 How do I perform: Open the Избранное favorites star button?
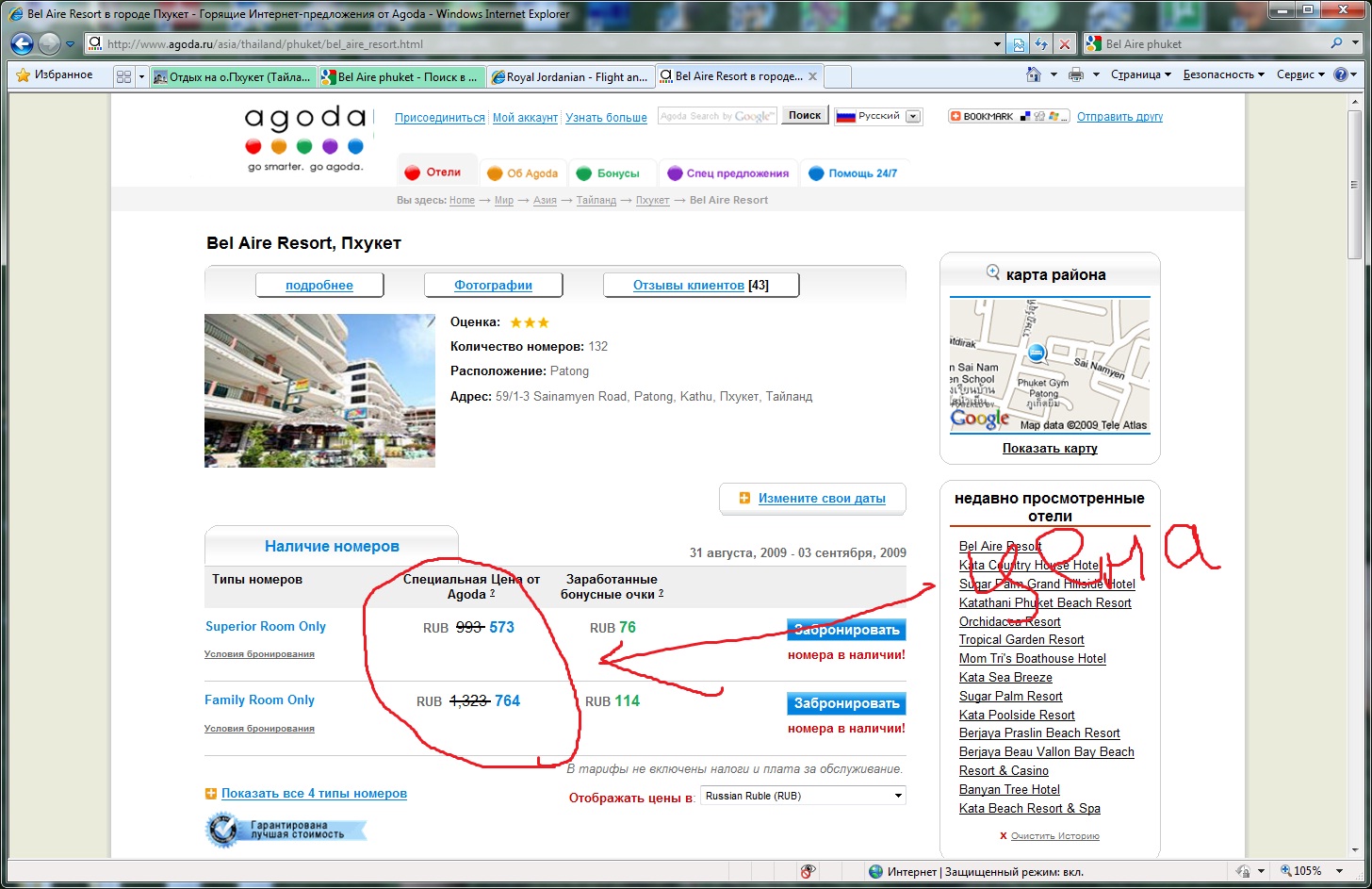55,74
